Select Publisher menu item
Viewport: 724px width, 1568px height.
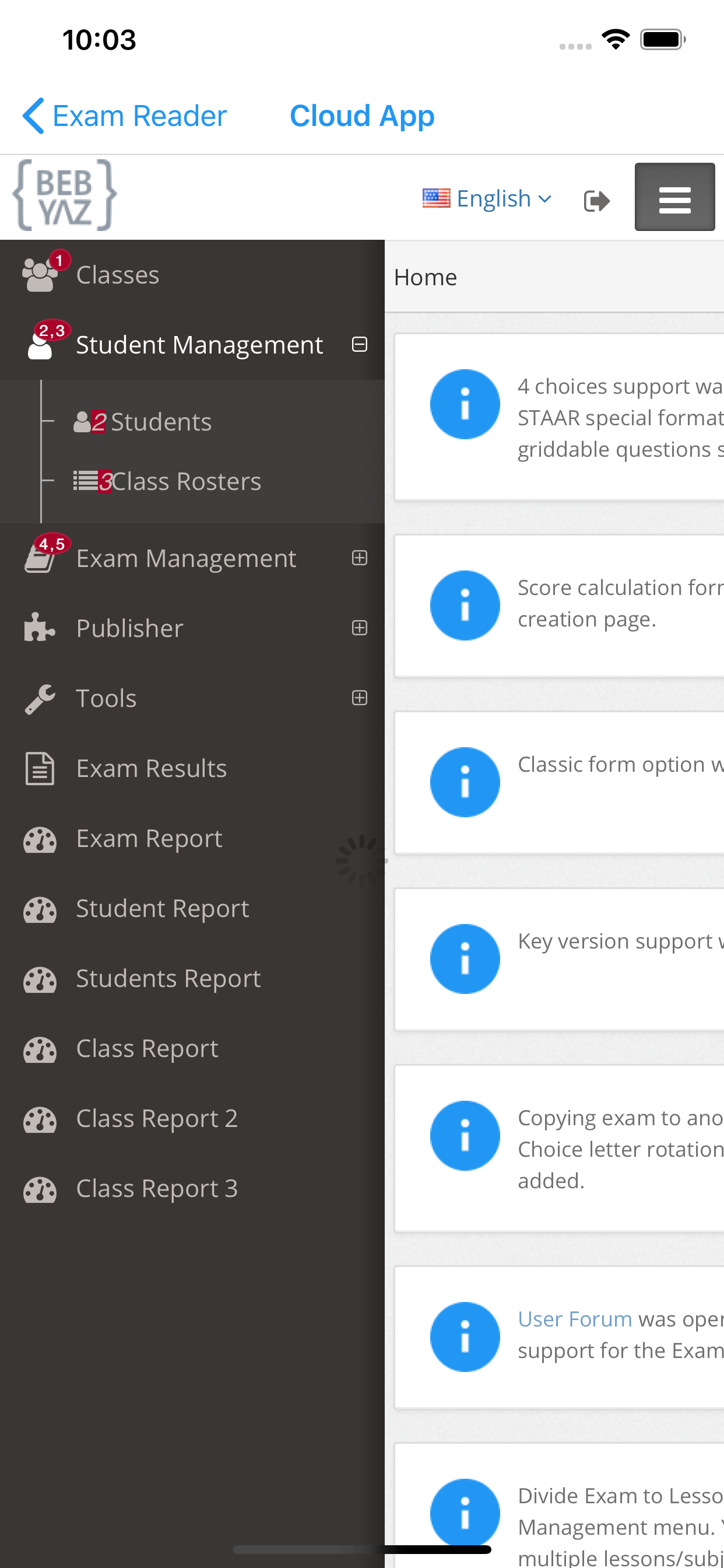pos(192,628)
